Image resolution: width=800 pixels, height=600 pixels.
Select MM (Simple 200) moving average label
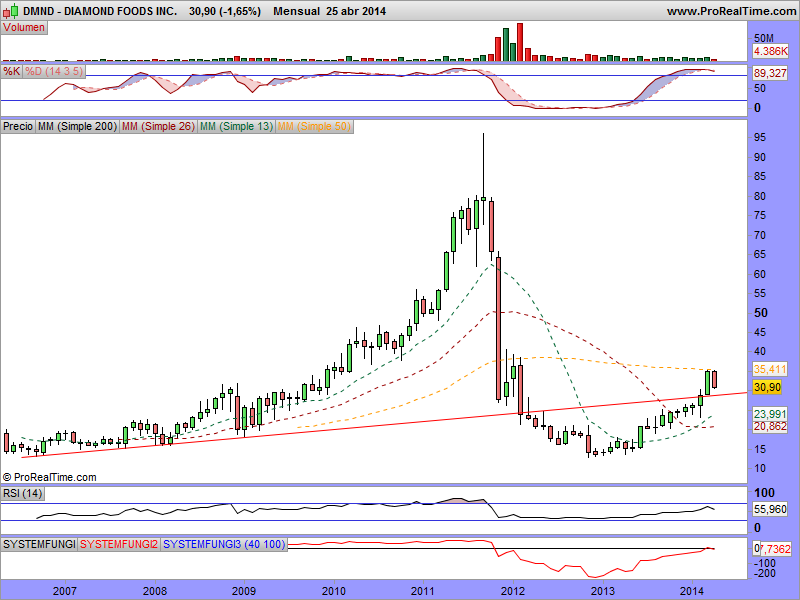(x=77, y=126)
